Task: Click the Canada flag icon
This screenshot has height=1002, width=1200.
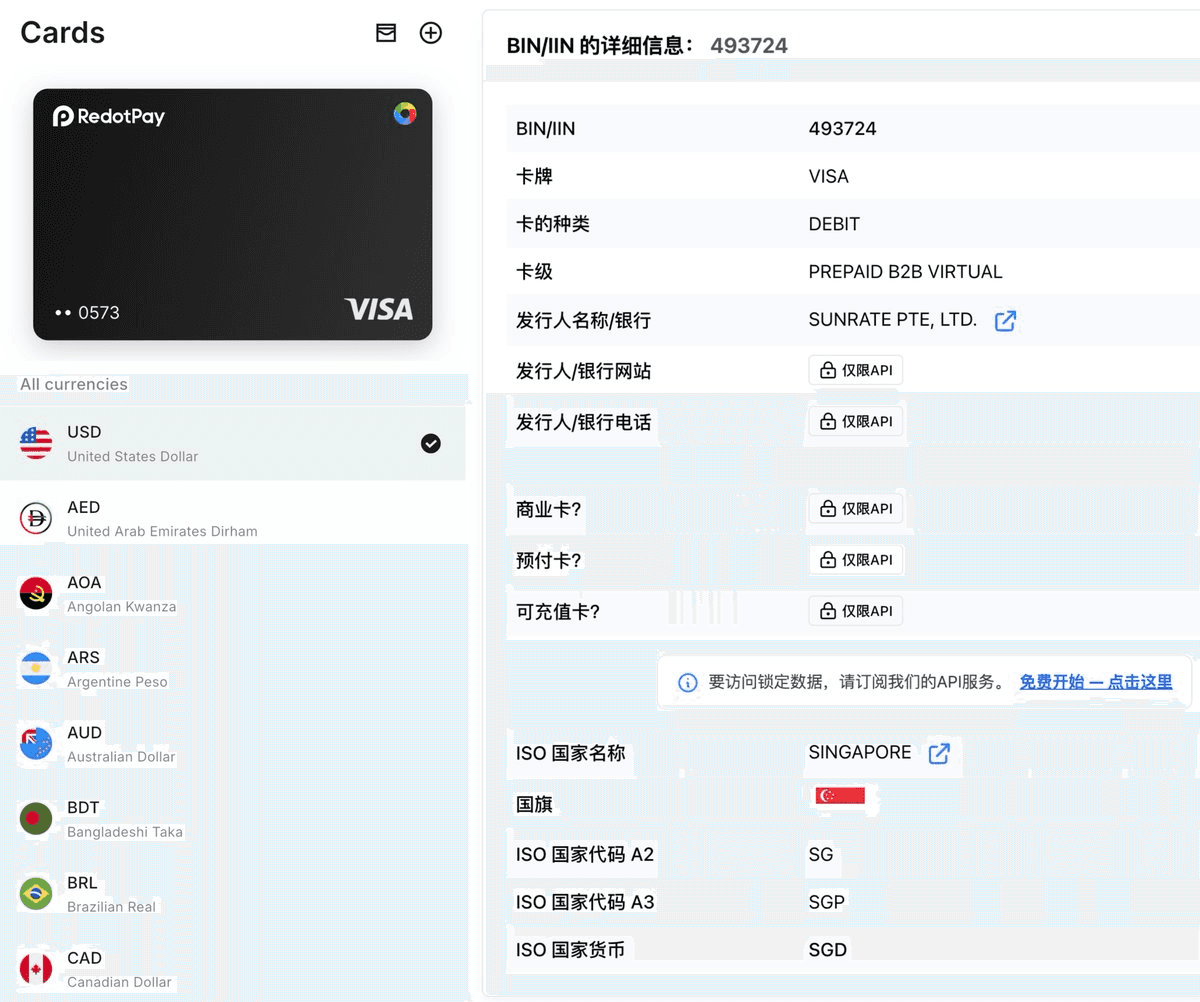Action: click(x=36, y=968)
